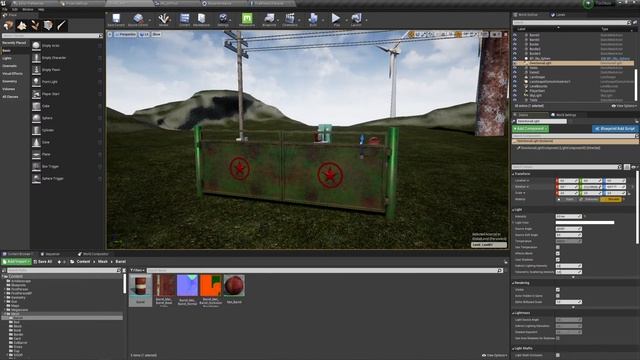640x360 pixels.
Task: Open Source Control toolbar icon
Action: 138,19
